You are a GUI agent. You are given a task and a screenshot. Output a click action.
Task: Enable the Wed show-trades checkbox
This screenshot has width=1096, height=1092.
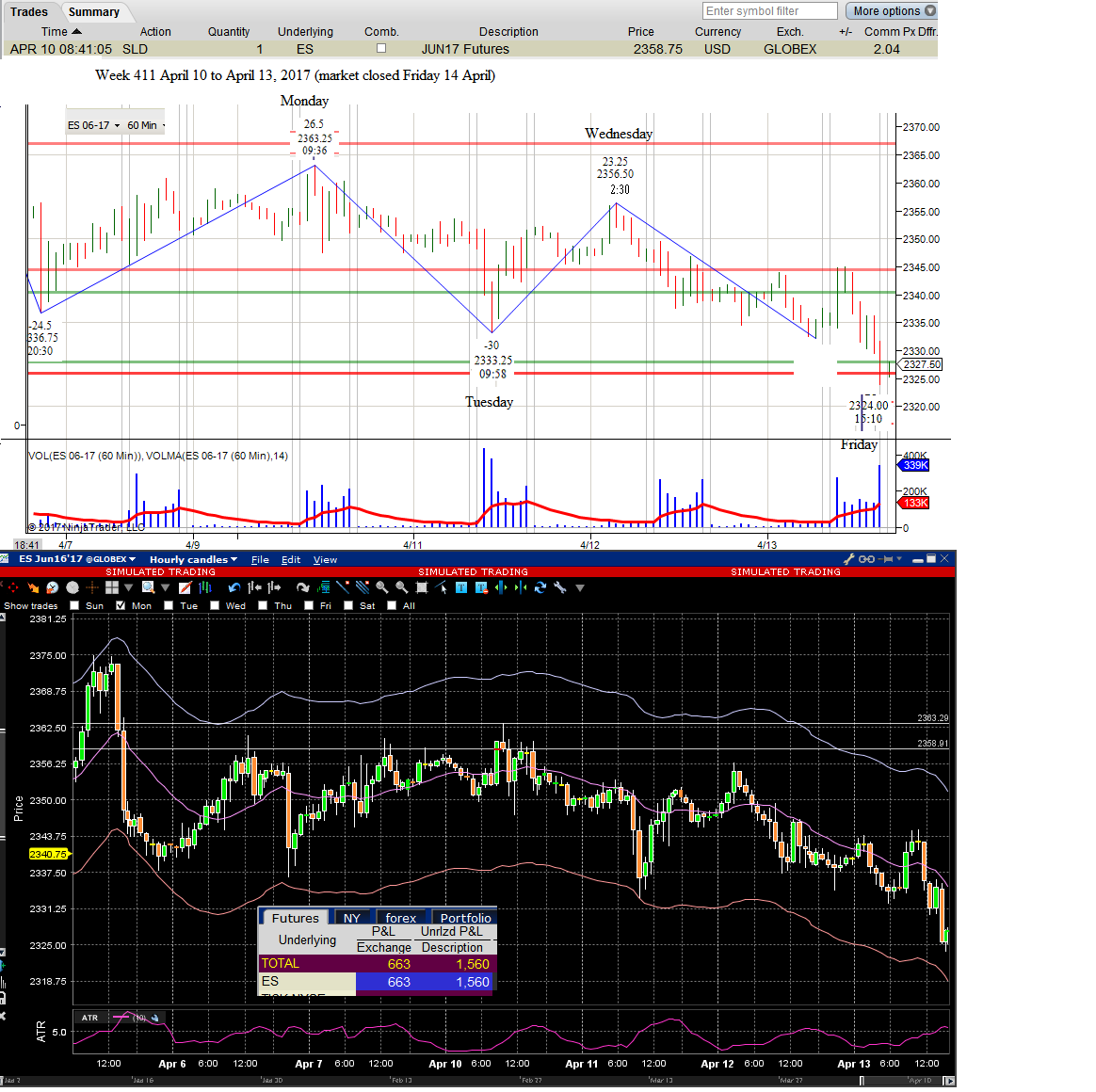coord(215,605)
